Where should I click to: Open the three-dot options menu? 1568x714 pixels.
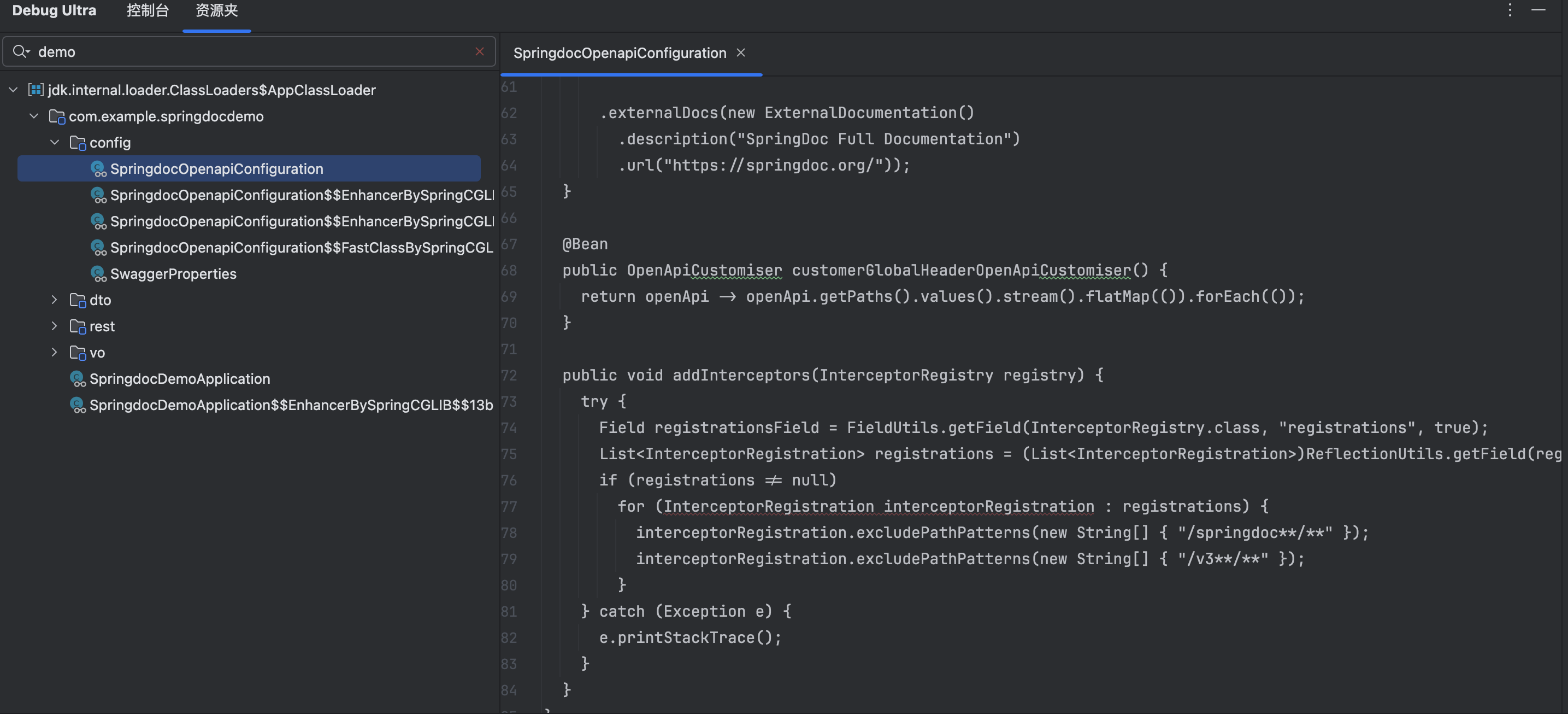1510,10
